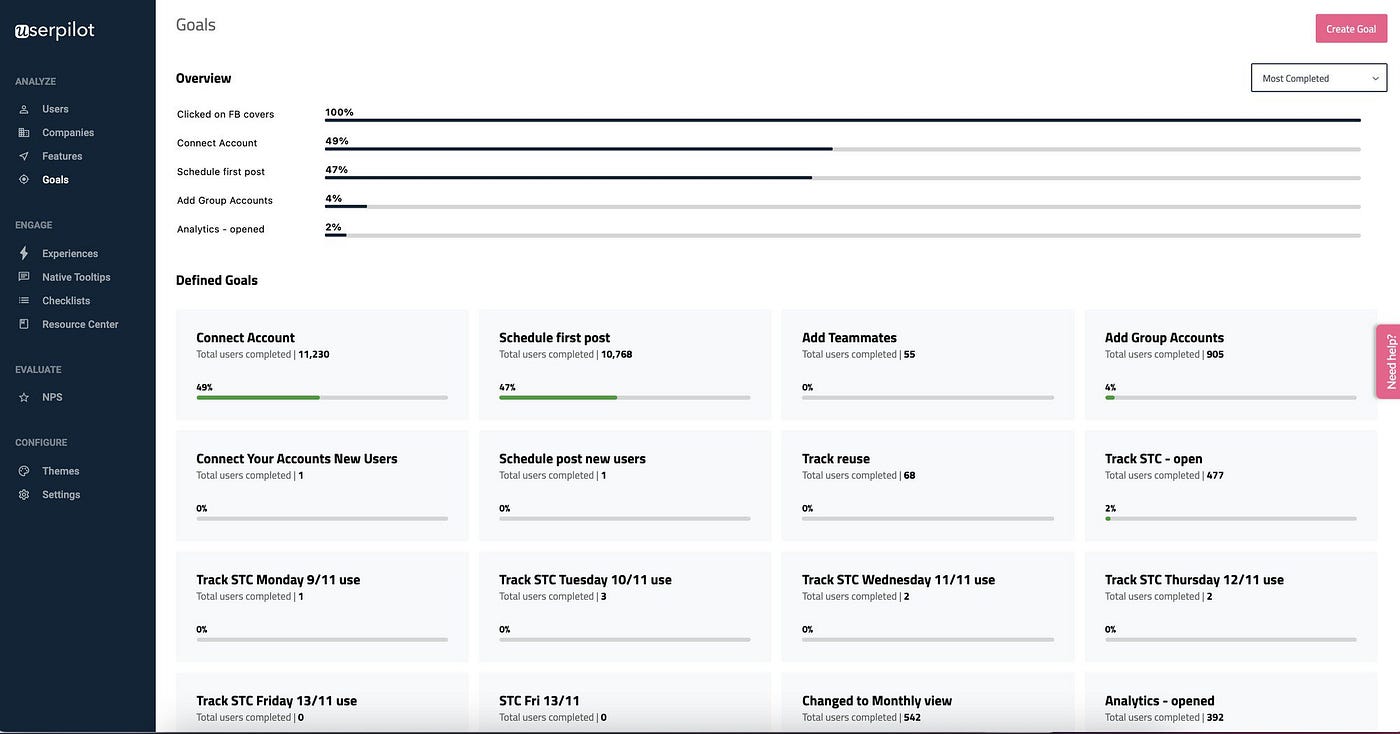The image size is (1400, 734).
Task: Click the Overview heading
Action: pos(203,78)
